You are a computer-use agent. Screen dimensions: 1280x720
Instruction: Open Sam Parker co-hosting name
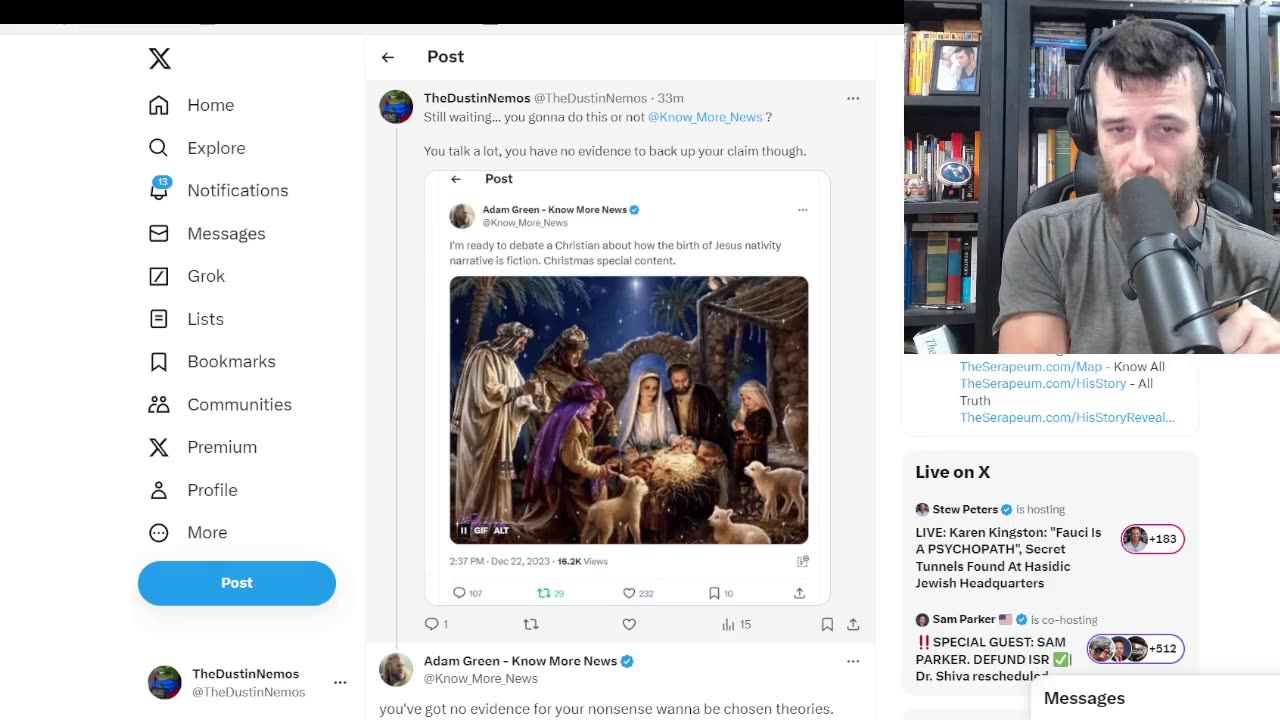click(964, 620)
